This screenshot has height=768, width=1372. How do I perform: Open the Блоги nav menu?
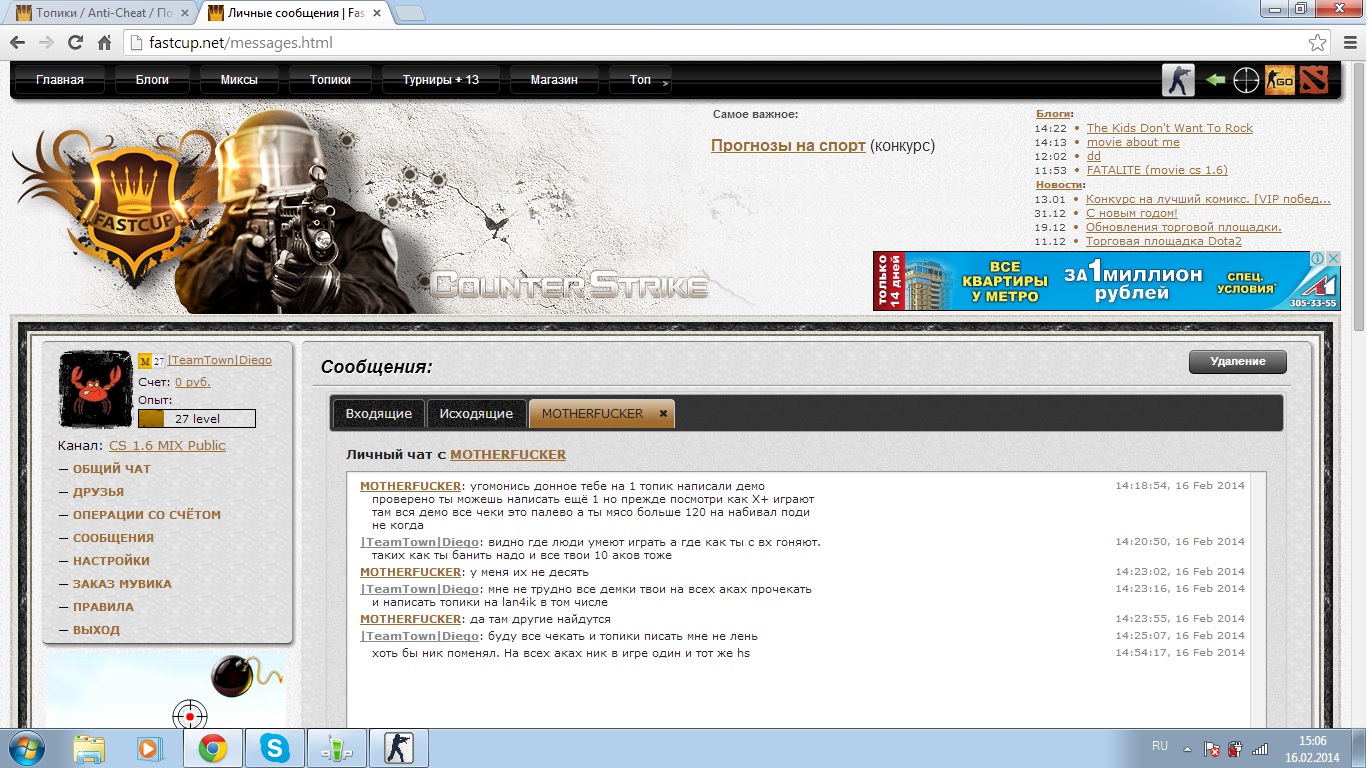pyautogui.click(x=152, y=80)
